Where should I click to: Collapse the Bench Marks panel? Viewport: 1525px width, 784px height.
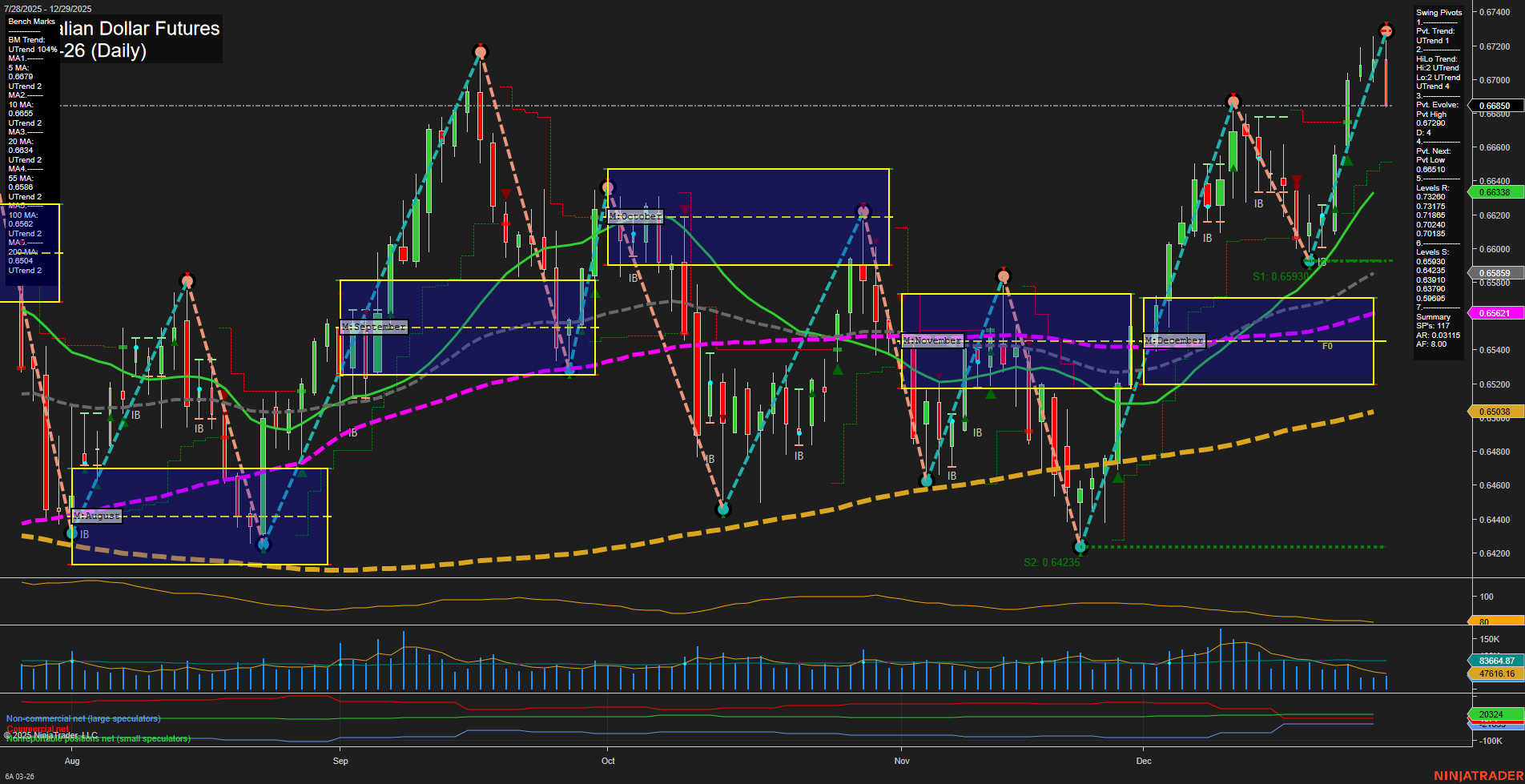[30, 22]
